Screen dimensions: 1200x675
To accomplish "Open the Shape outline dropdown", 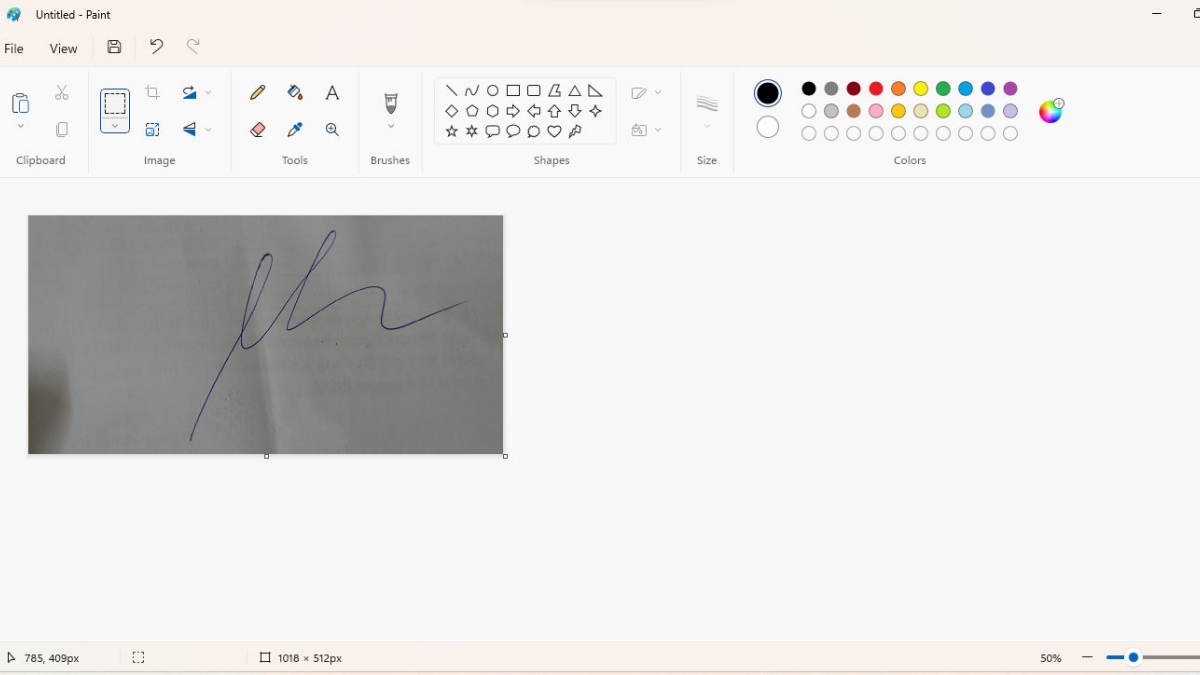I will click(x=647, y=93).
